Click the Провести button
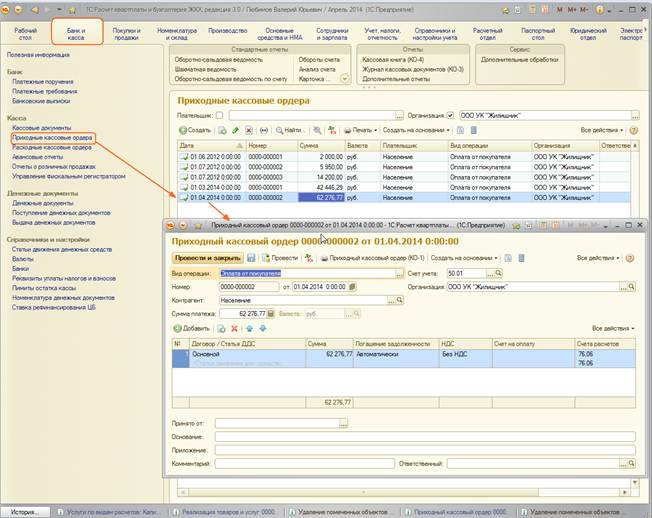The image size is (652, 518). (x=280, y=258)
